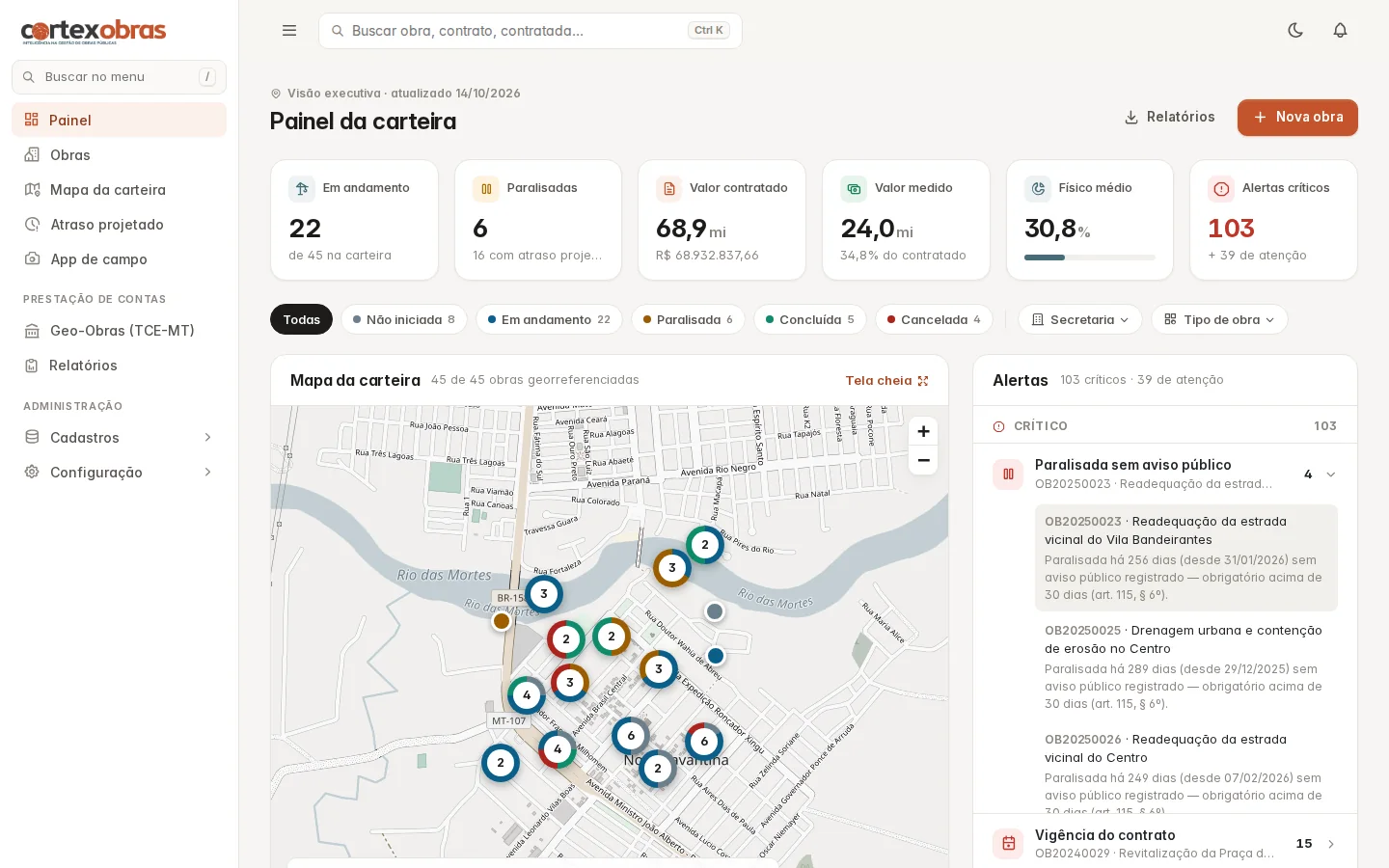Click the Valor contratado document icon
1389x868 pixels.
tap(669, 188)
